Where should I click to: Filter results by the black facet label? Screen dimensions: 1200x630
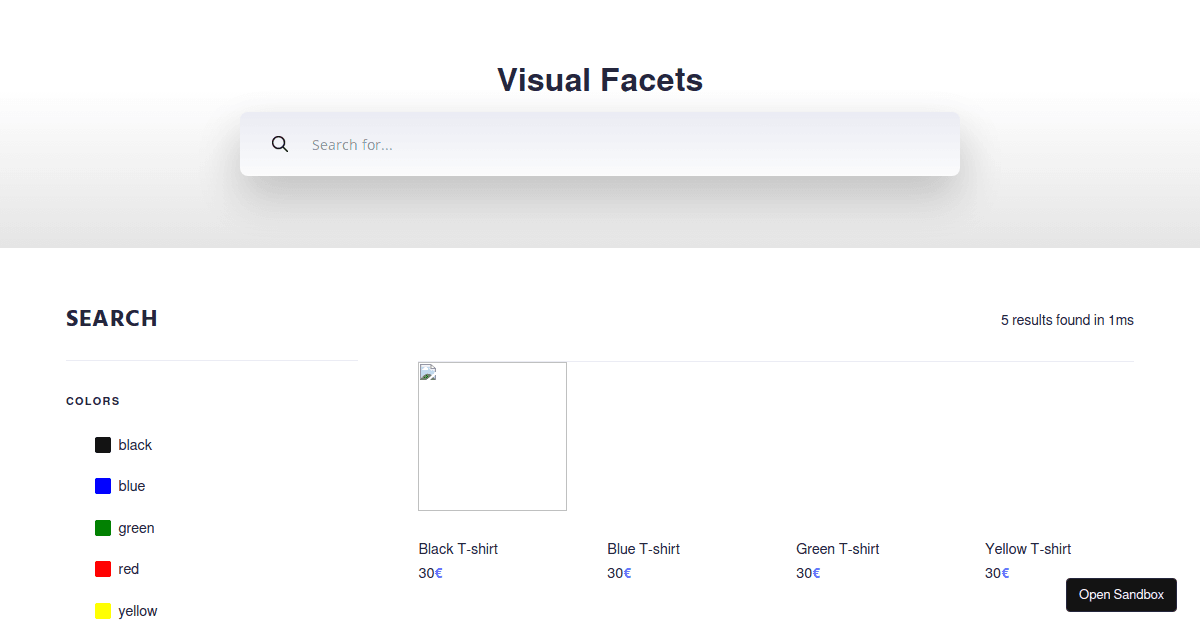tap(135, 444)
